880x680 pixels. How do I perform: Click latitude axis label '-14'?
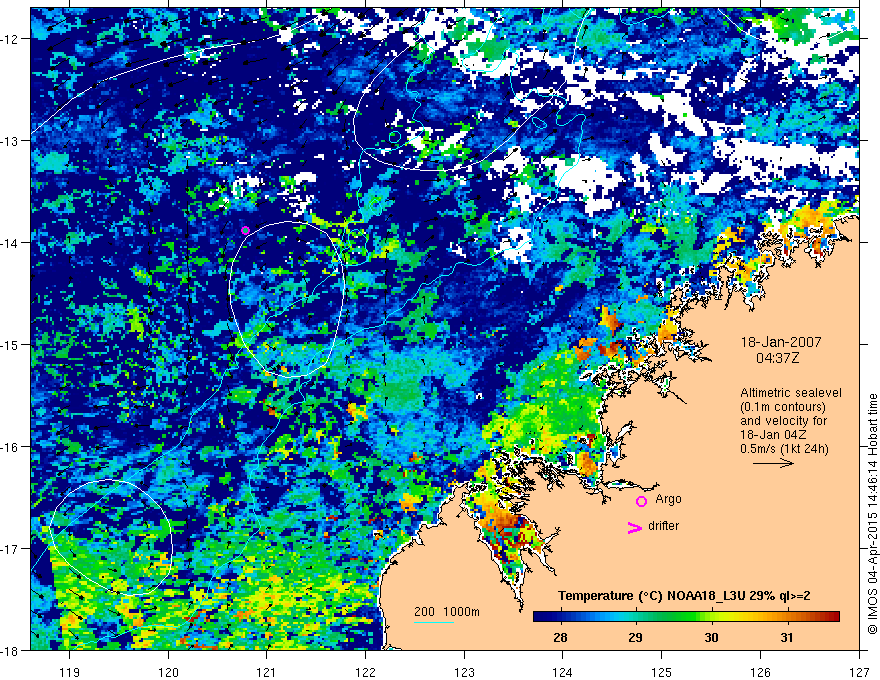[11, 243]
